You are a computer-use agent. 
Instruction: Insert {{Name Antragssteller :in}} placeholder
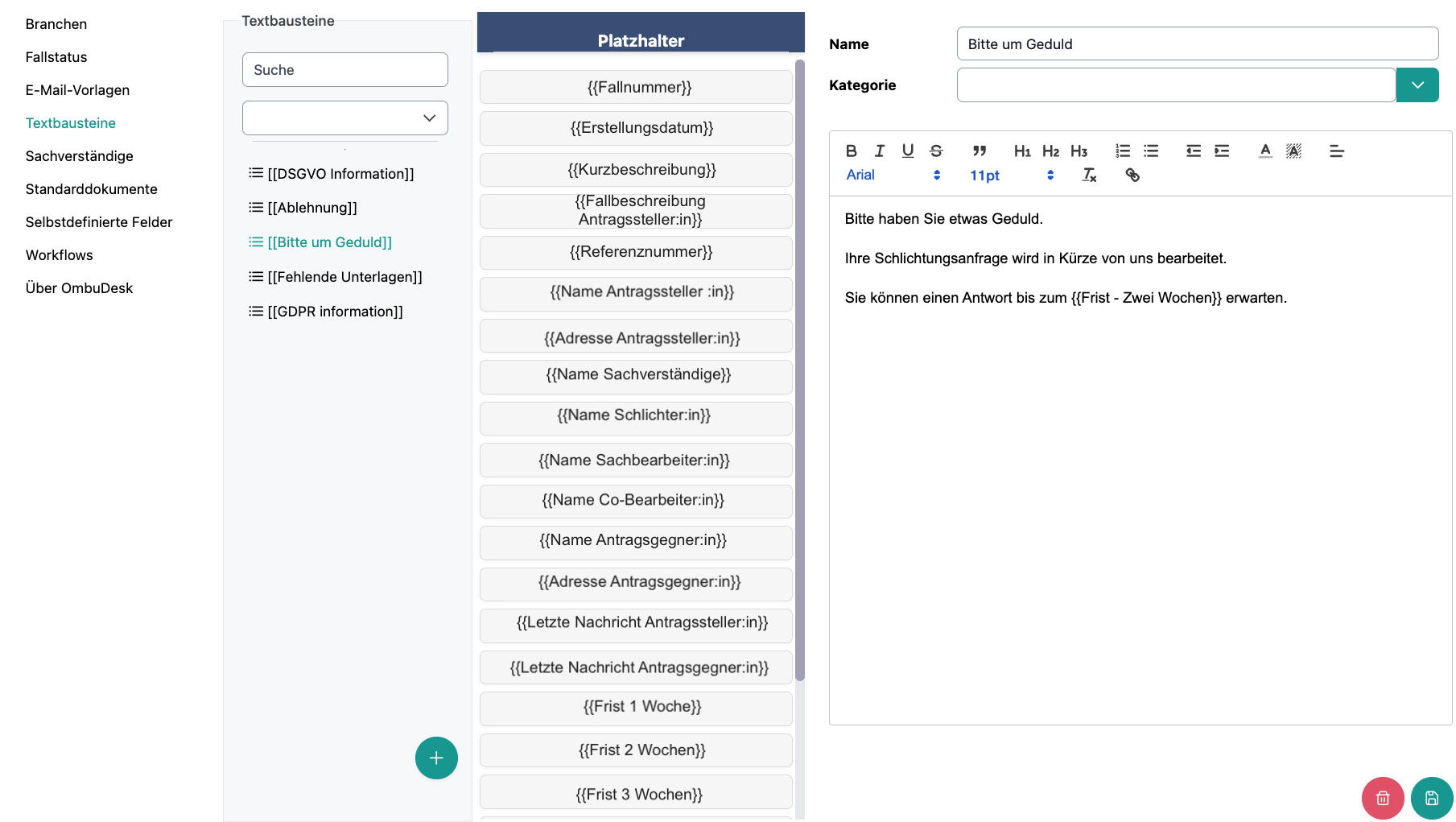(x=636, y=294)
